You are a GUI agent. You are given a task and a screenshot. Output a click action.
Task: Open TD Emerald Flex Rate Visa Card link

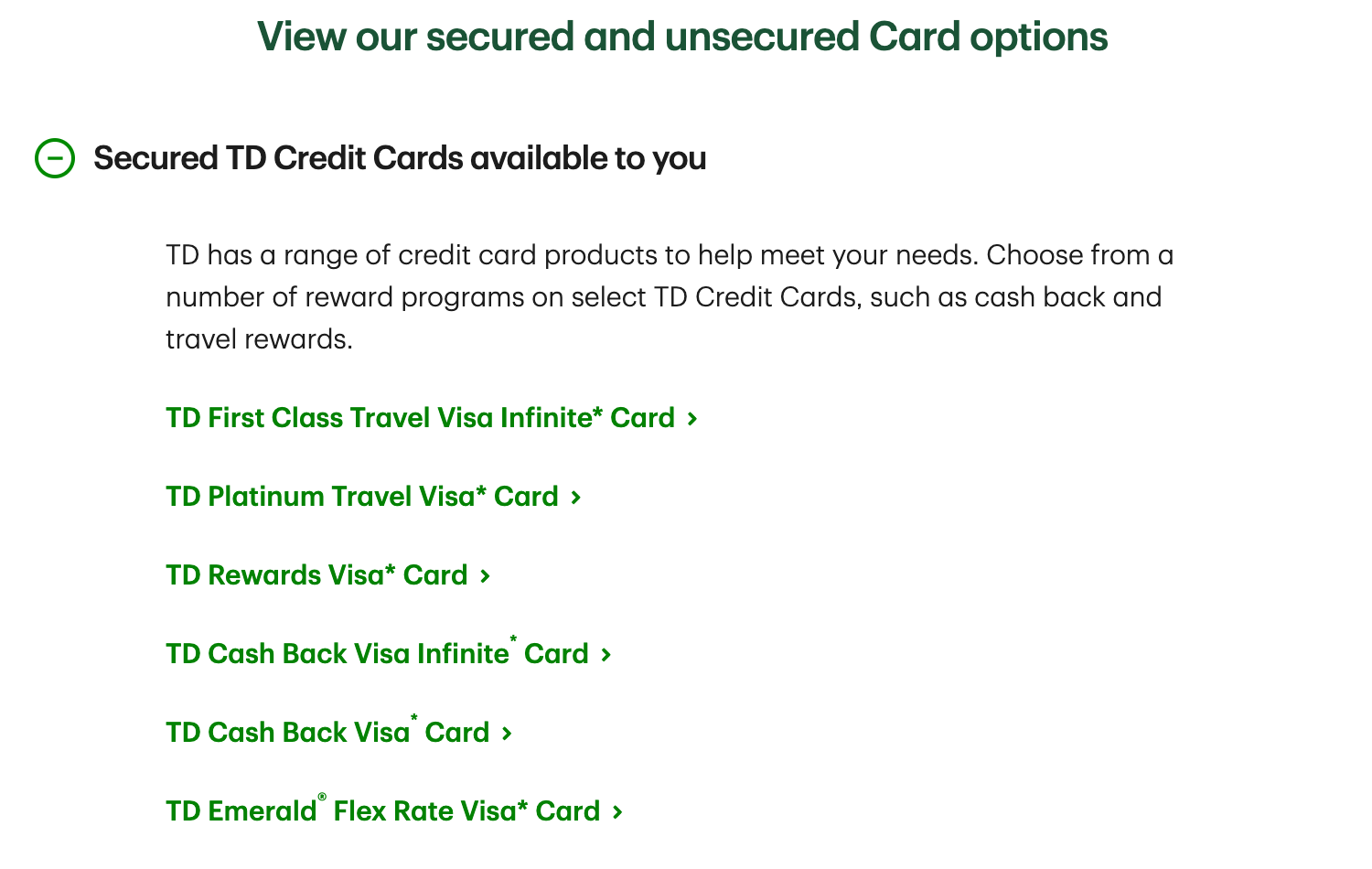click(x=382, y=811)
